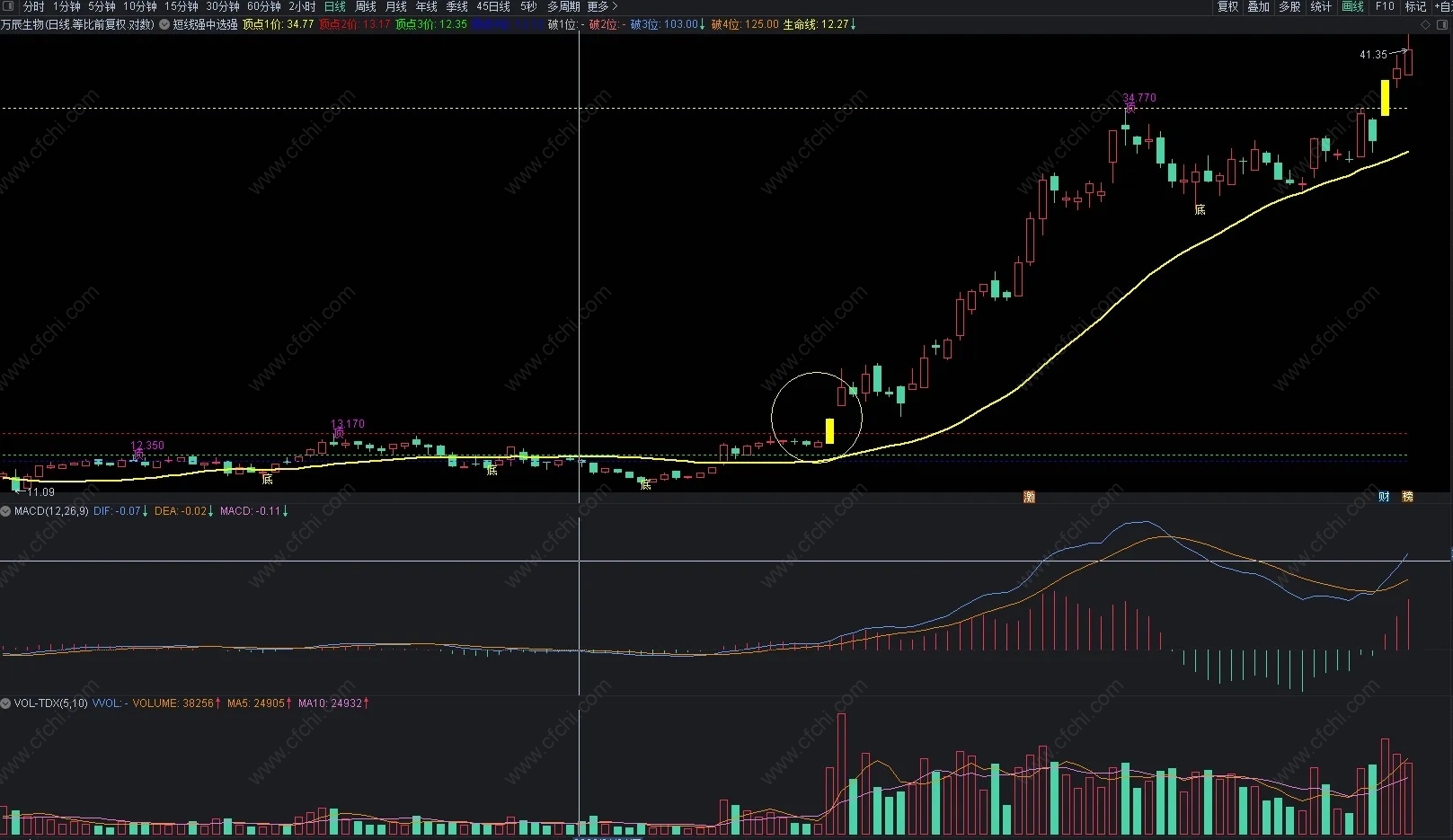The image size is (1453, 840).
Task: Switch to the 分时 intraday tab
Action: (x=33, y=6)
